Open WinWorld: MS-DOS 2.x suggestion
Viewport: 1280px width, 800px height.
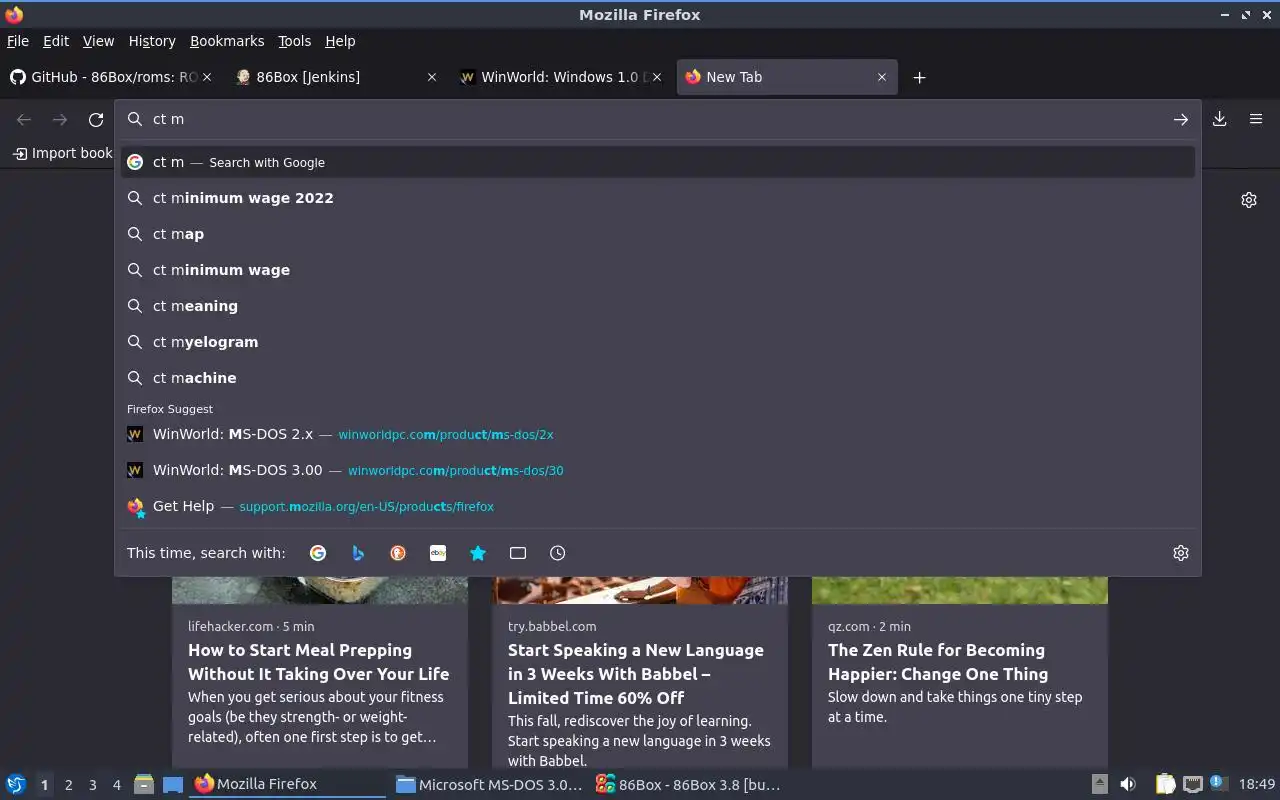click(658, 435)
